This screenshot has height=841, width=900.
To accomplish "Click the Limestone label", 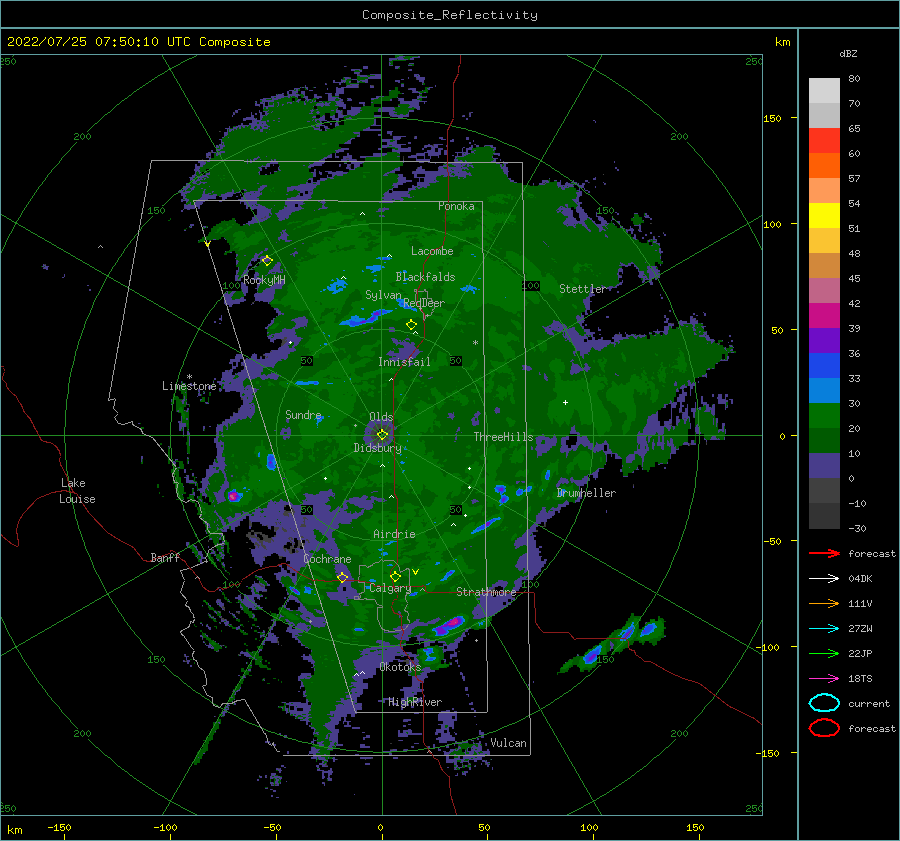I will pyautogui.click(x=189, y=386).
